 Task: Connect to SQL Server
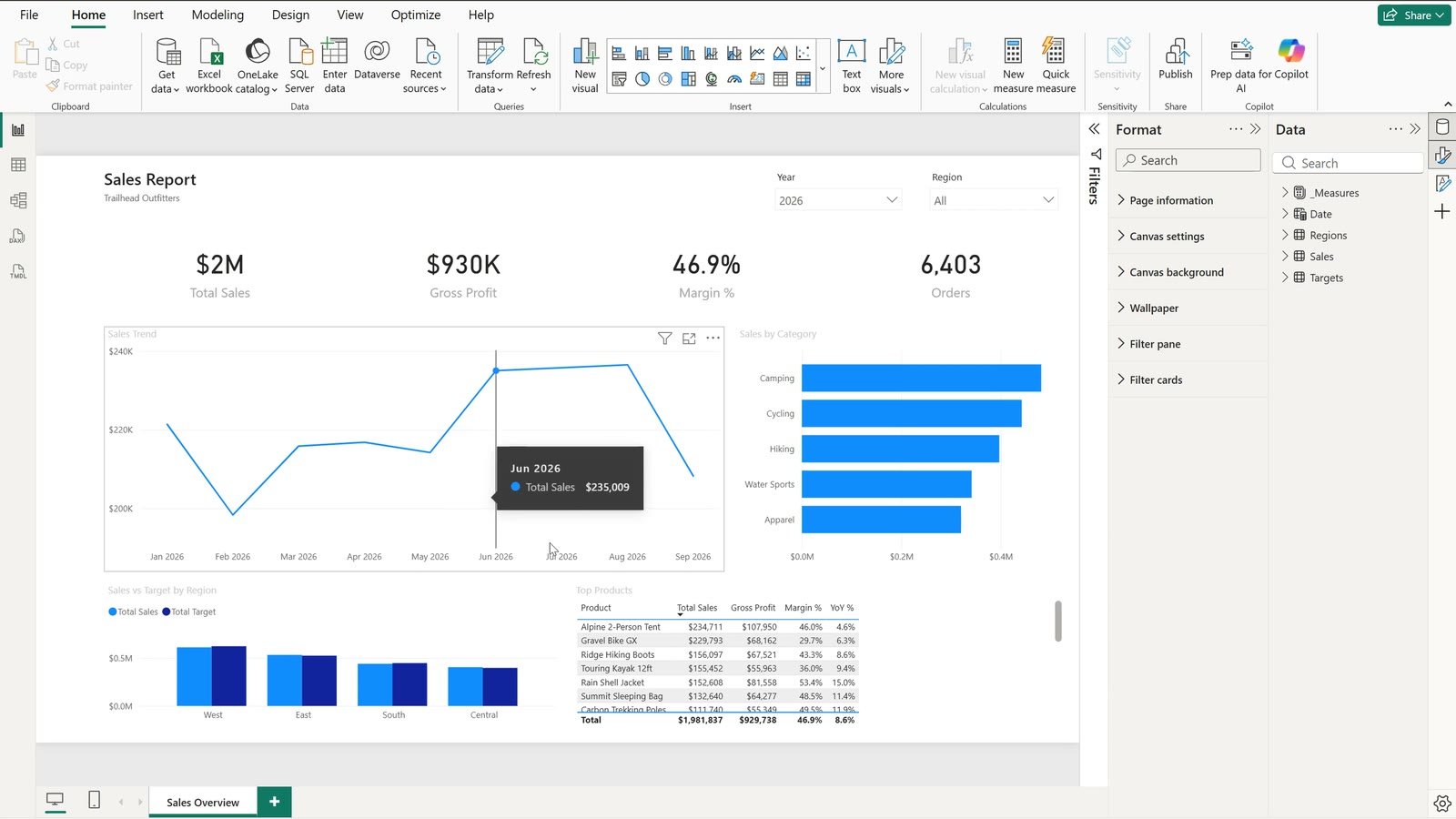click(x=299, y=66)
